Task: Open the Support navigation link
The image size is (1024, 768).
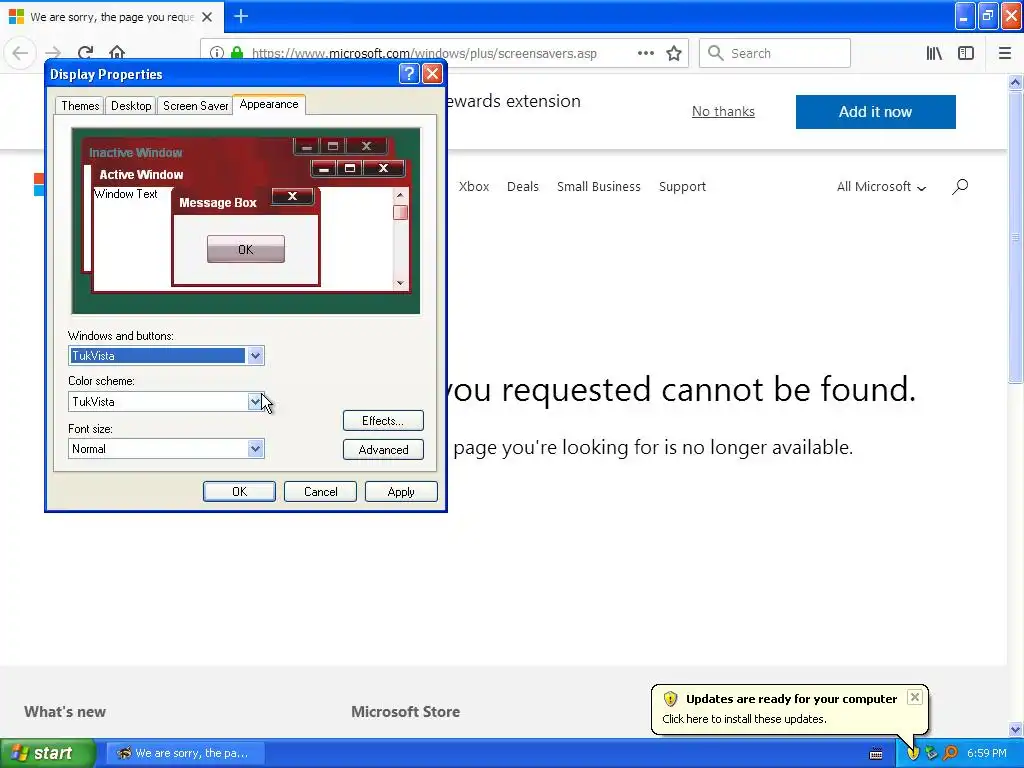Action: point(682,187)
